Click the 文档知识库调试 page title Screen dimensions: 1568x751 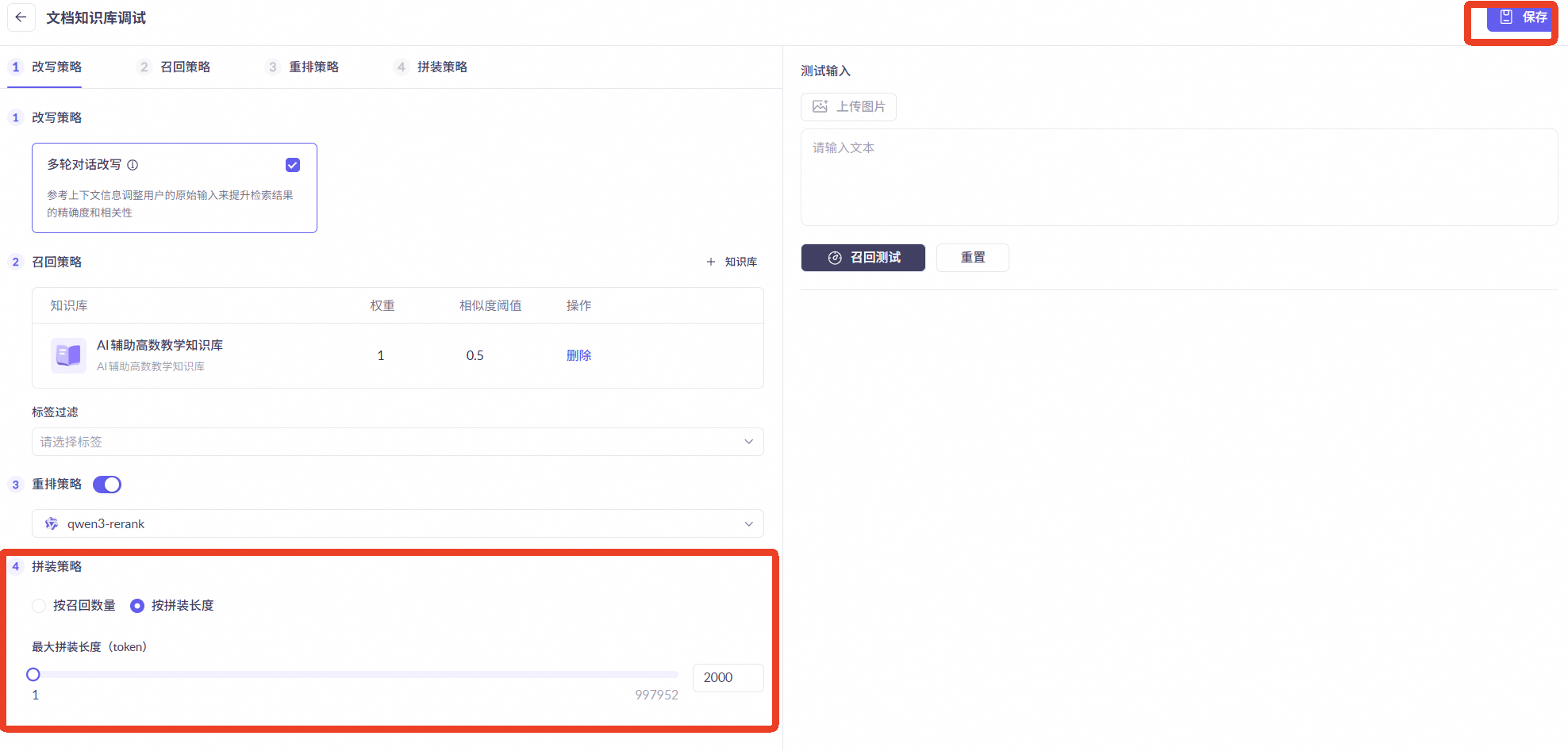click(96, 17)
